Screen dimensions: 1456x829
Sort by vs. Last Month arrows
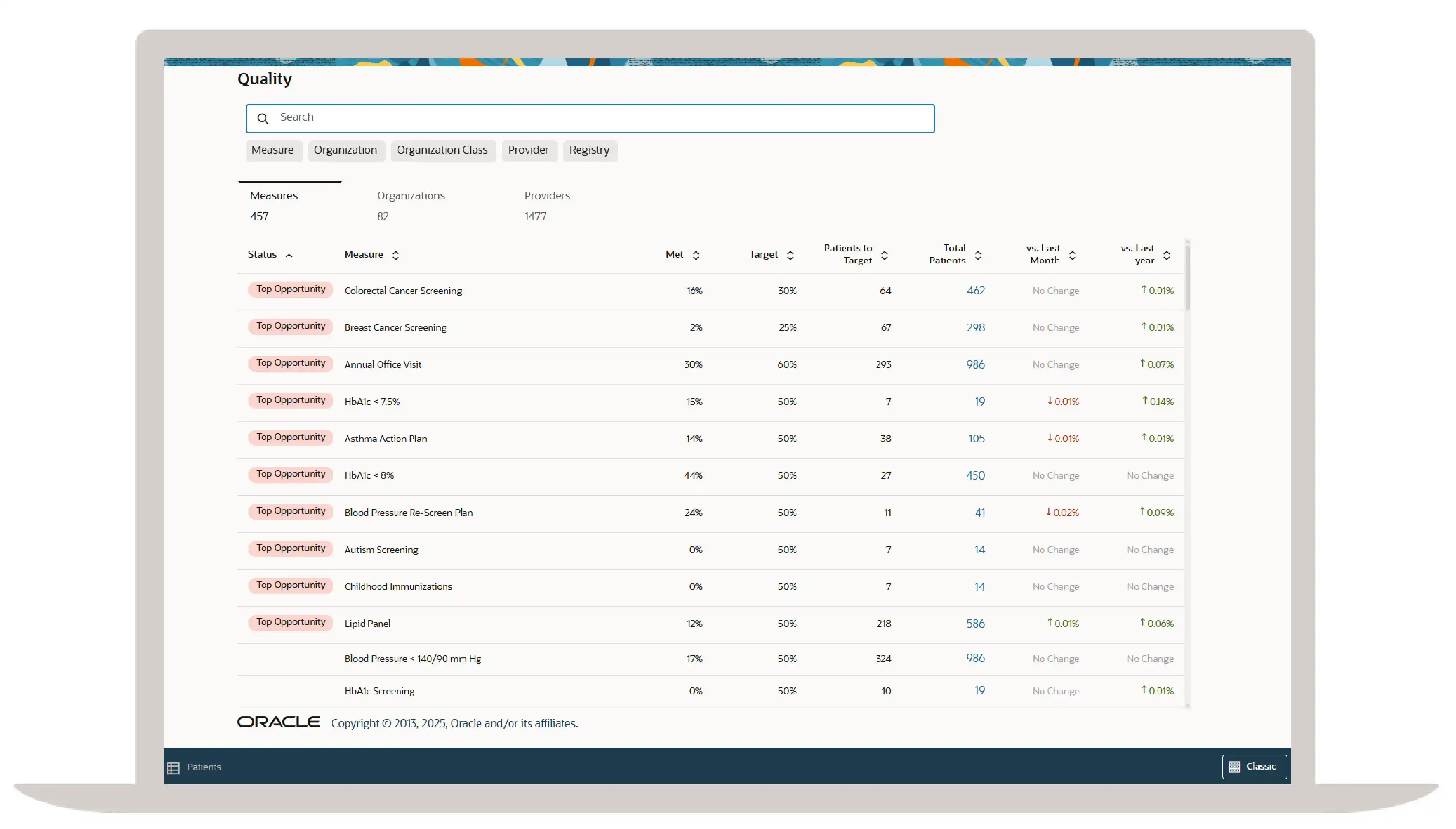click(1072, 255)
